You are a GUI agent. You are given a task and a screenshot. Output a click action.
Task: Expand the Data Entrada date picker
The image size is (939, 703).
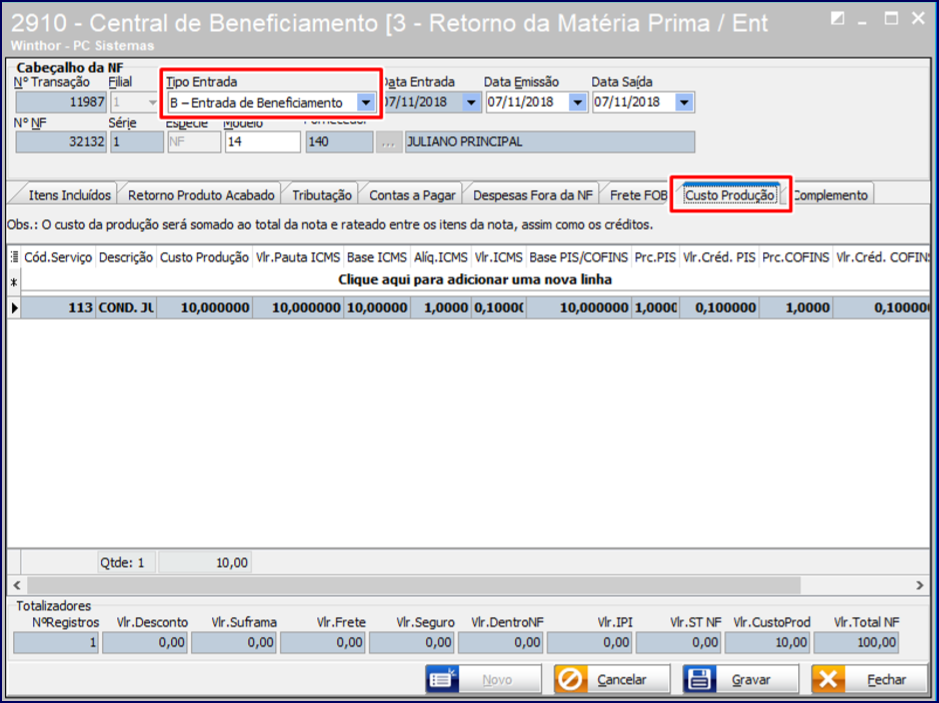(x=471, y=102)
